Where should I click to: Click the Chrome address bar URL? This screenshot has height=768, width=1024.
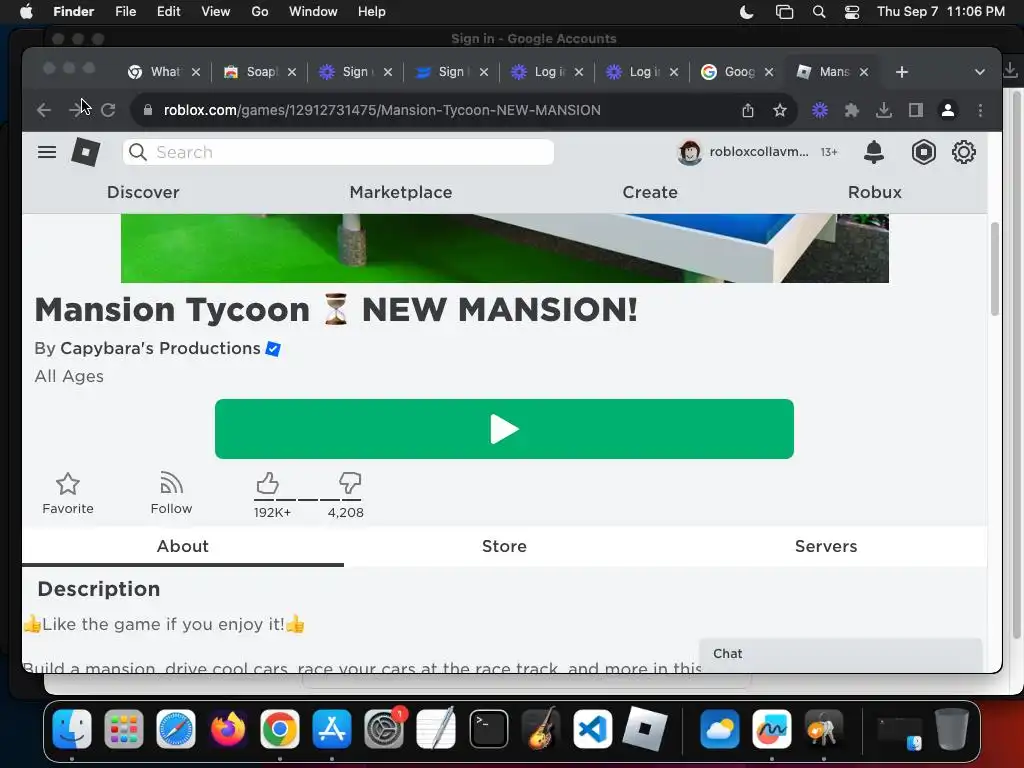pyautogui.click(x=382, y=110)
